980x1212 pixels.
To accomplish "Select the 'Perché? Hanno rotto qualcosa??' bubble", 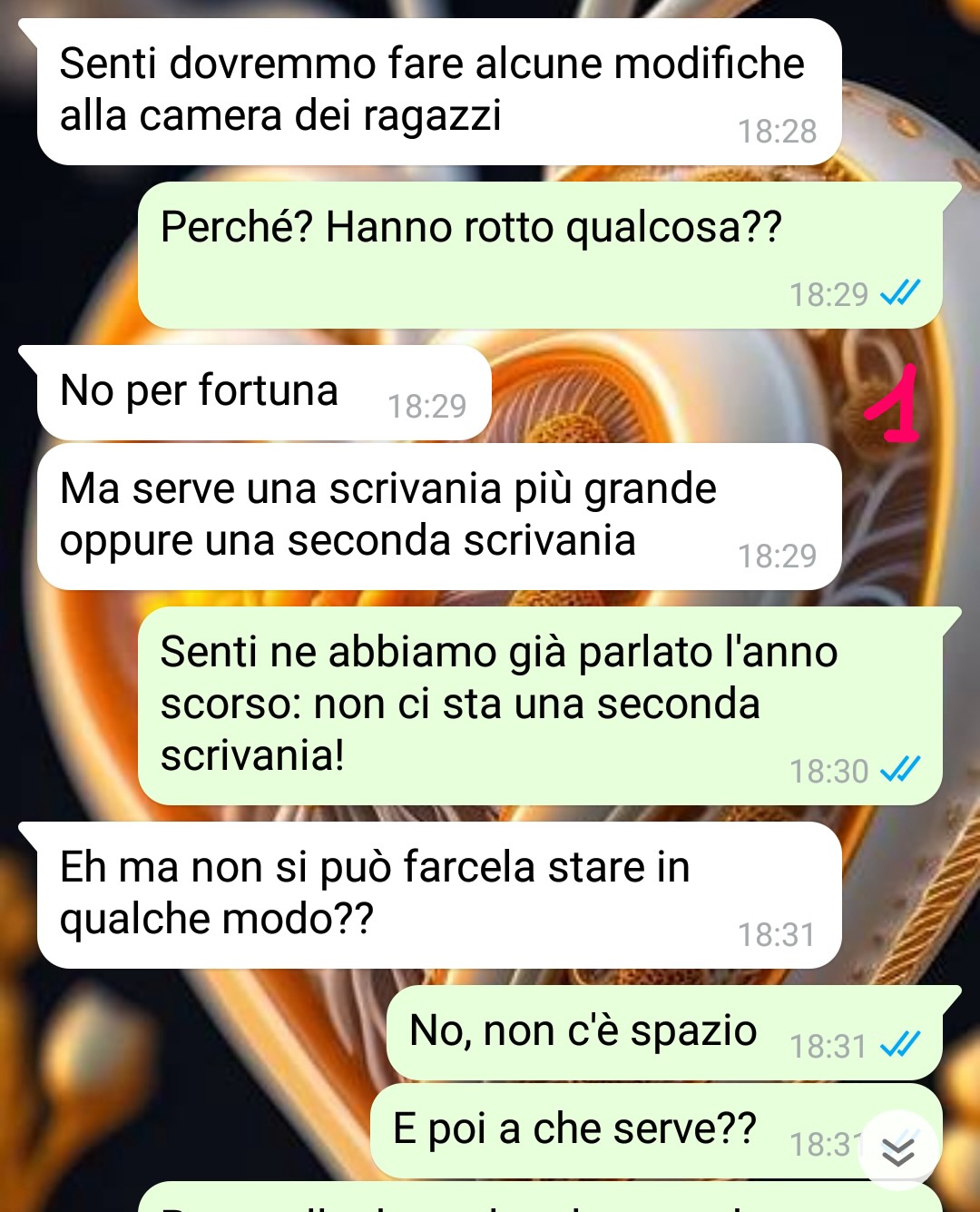I will pyautogui.click(x=540, y=255).
